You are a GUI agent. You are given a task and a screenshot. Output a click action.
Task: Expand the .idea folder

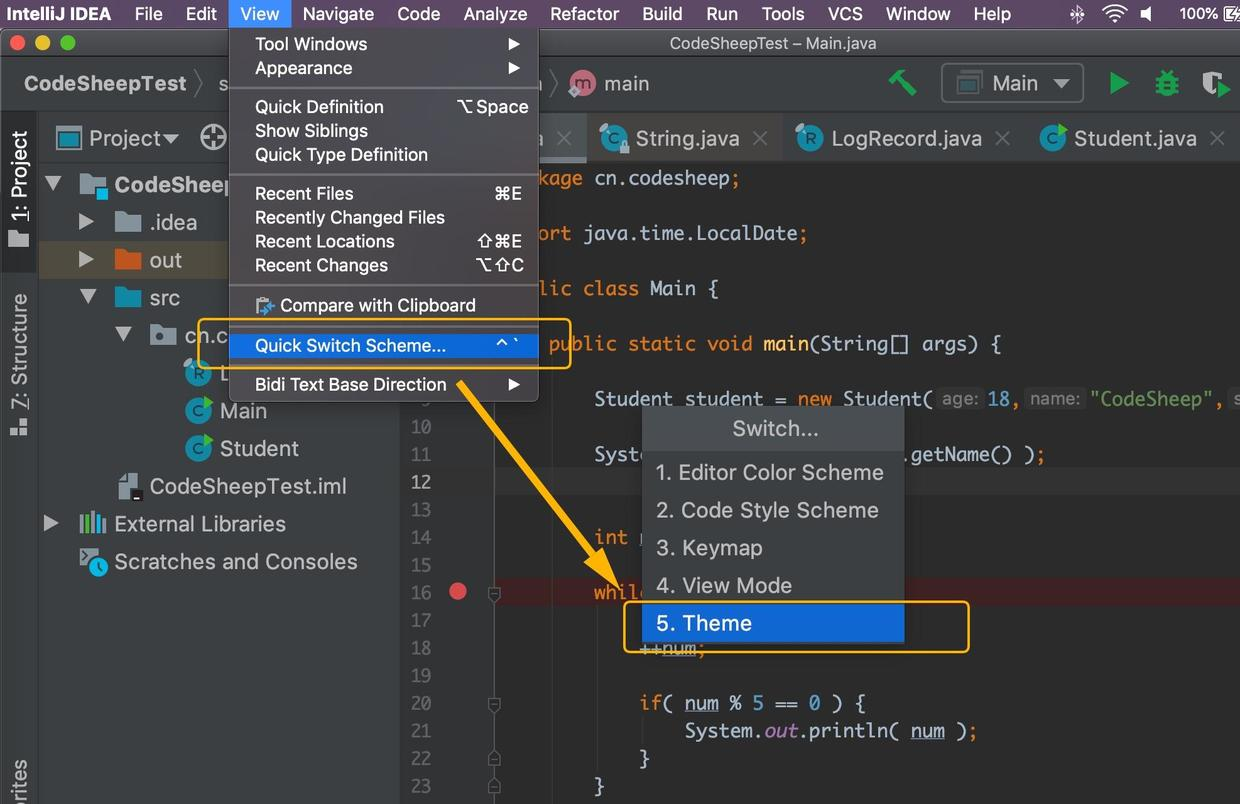pos(86,222)
